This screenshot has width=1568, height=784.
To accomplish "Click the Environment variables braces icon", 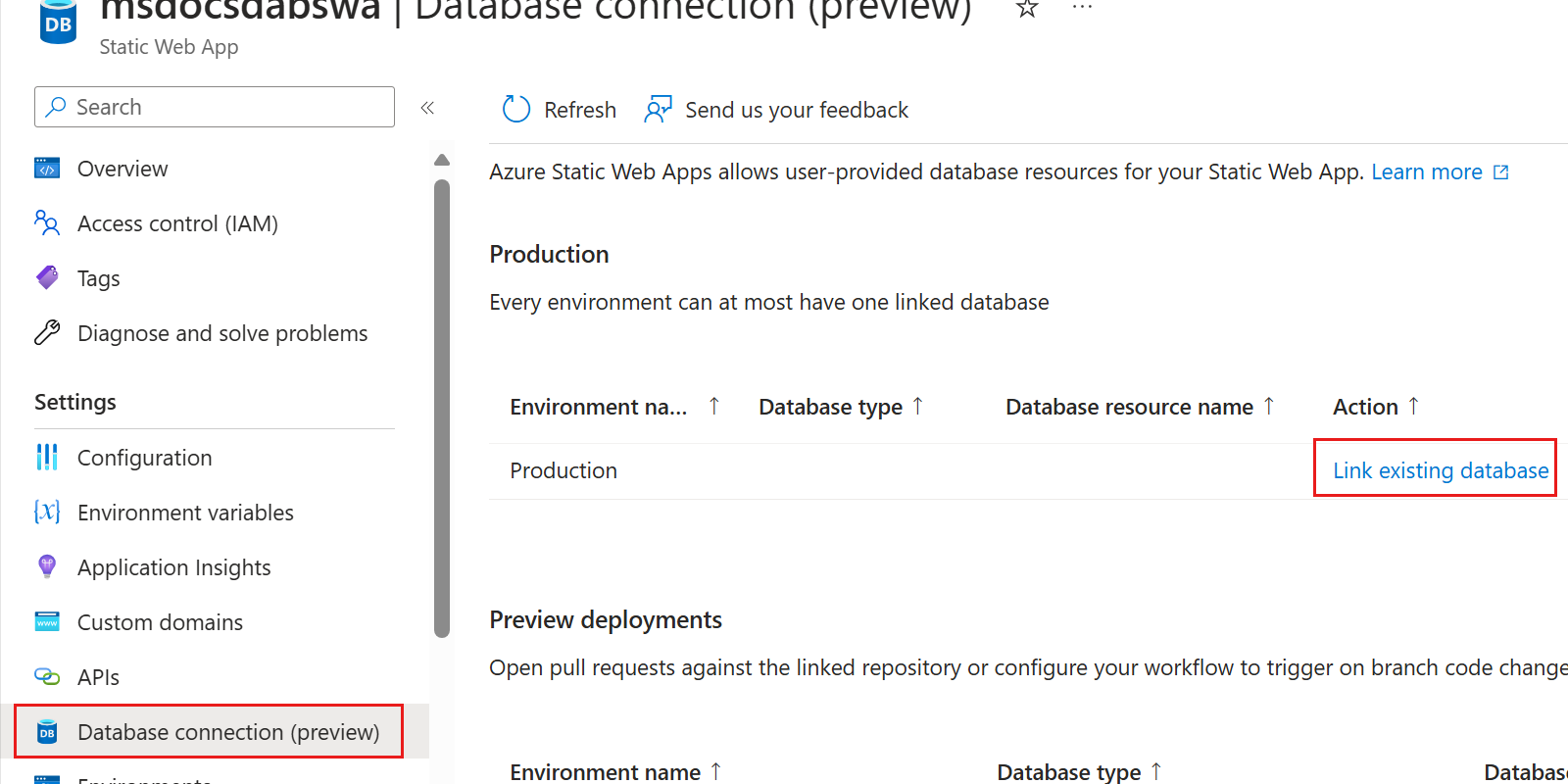I will [x=47, y=512].
